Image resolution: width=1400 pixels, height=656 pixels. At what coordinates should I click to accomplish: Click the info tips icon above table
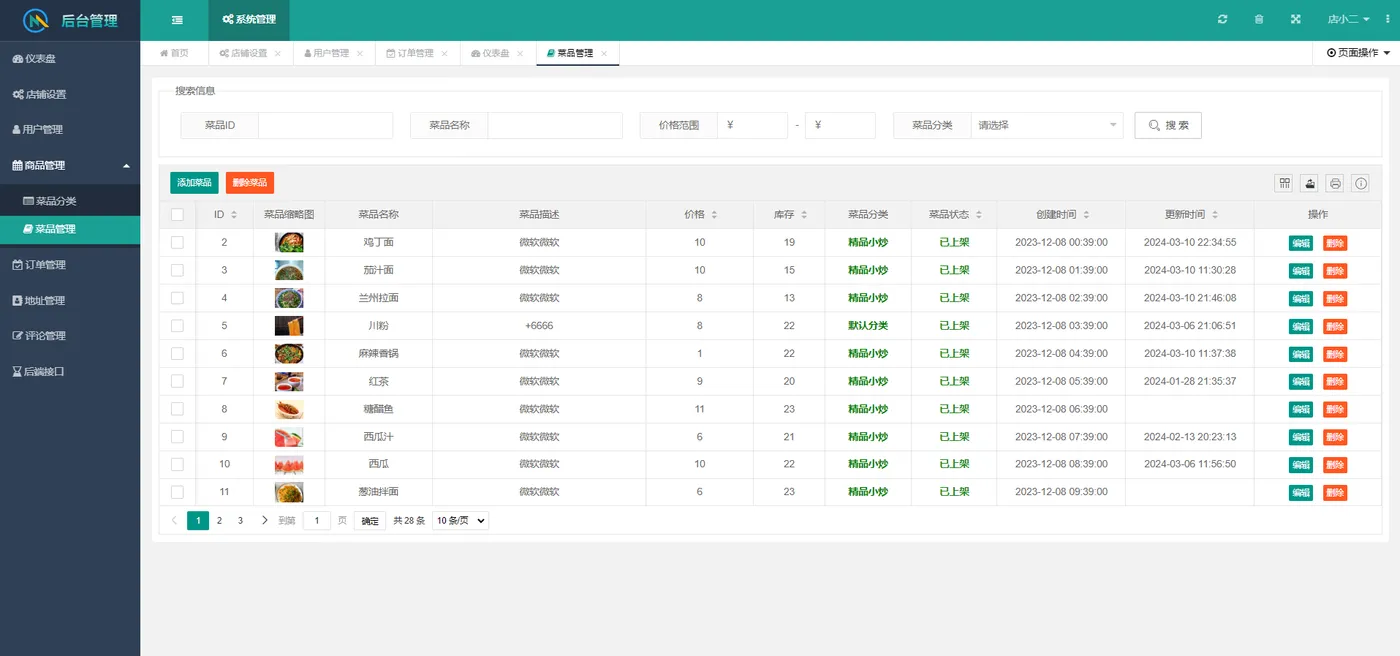(1361, 183)
